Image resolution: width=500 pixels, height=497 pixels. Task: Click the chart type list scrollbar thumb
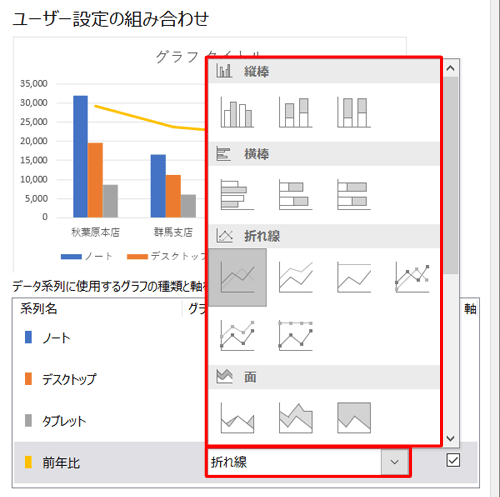pos(451,176)
